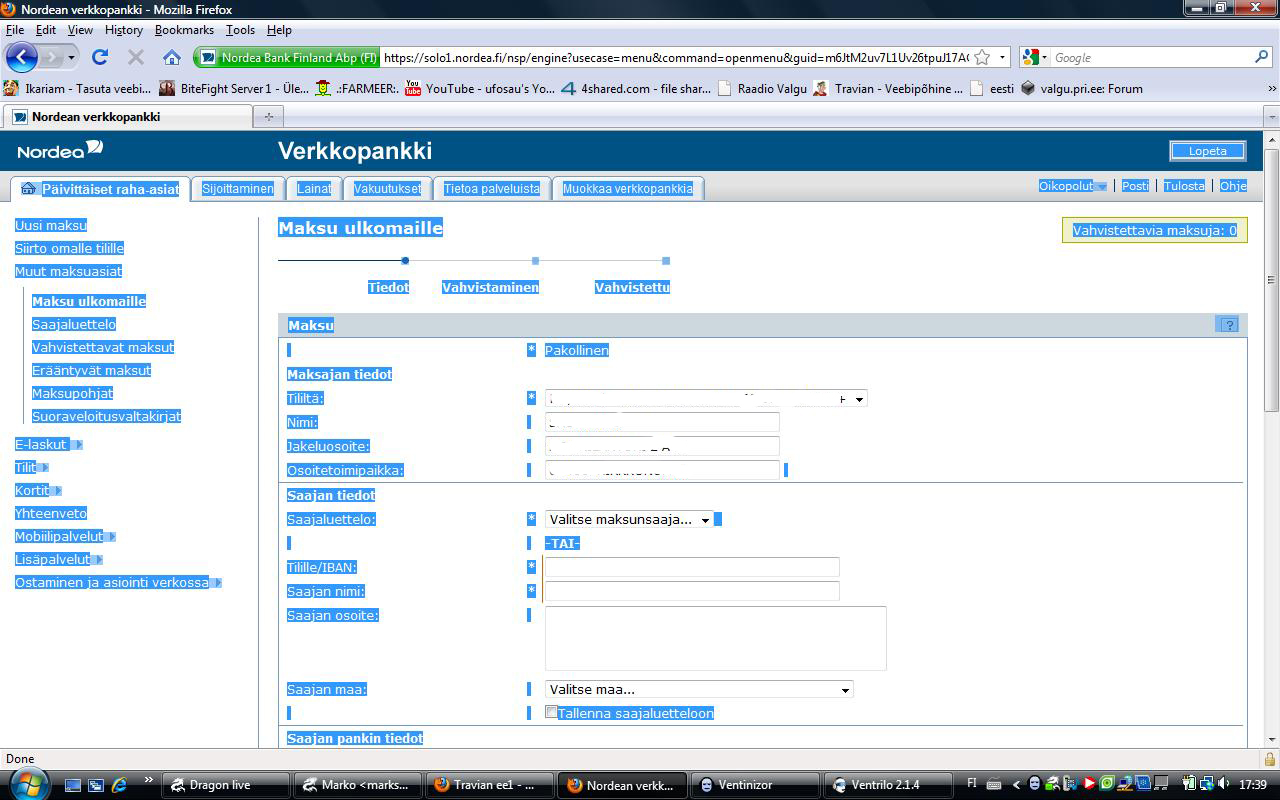This screenshot has height=800, width=1280.
Task: Open the Firefox home page icon
Action: point(172,57)
